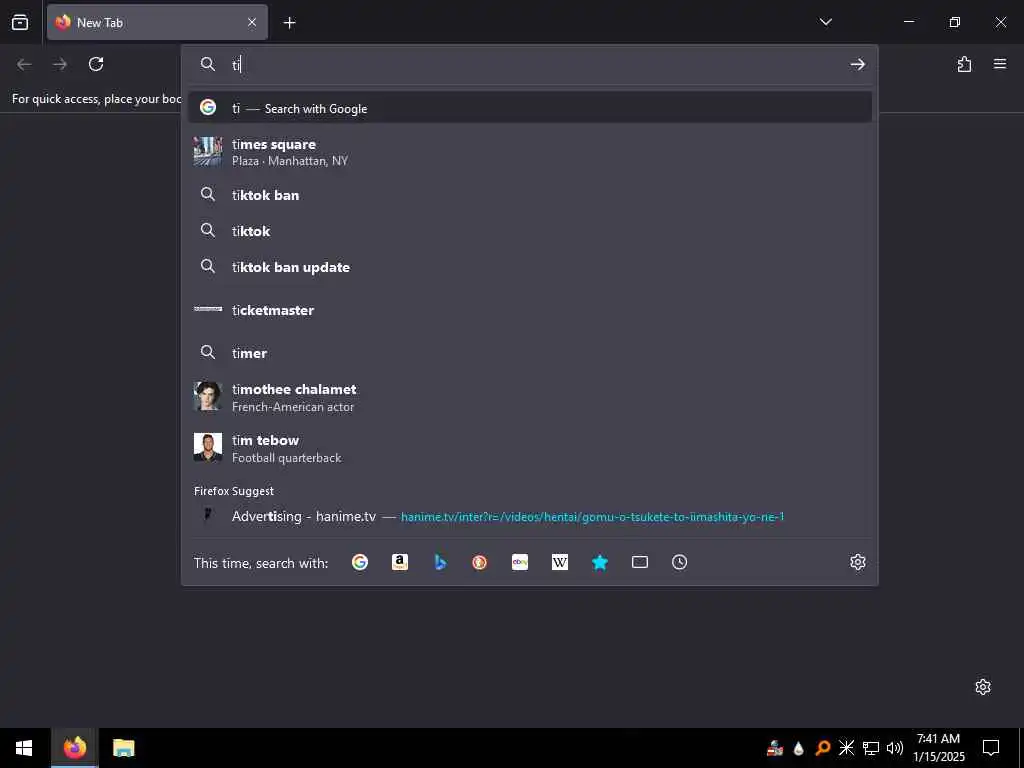
Task: Switch to the New Tab tab
Action: tap(157, 22)
